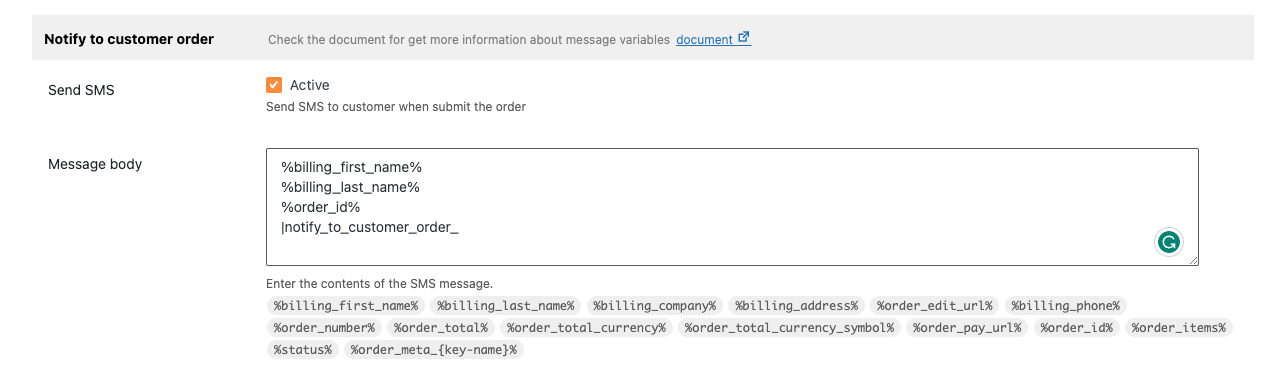
Task: Click the %order_pay_url% variable tag
Action: (x=967, y=327)
